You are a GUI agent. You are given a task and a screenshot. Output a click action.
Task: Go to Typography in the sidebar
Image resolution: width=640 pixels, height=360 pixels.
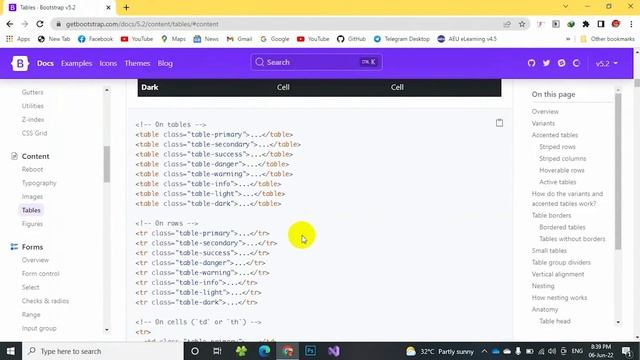coord(39,183)
